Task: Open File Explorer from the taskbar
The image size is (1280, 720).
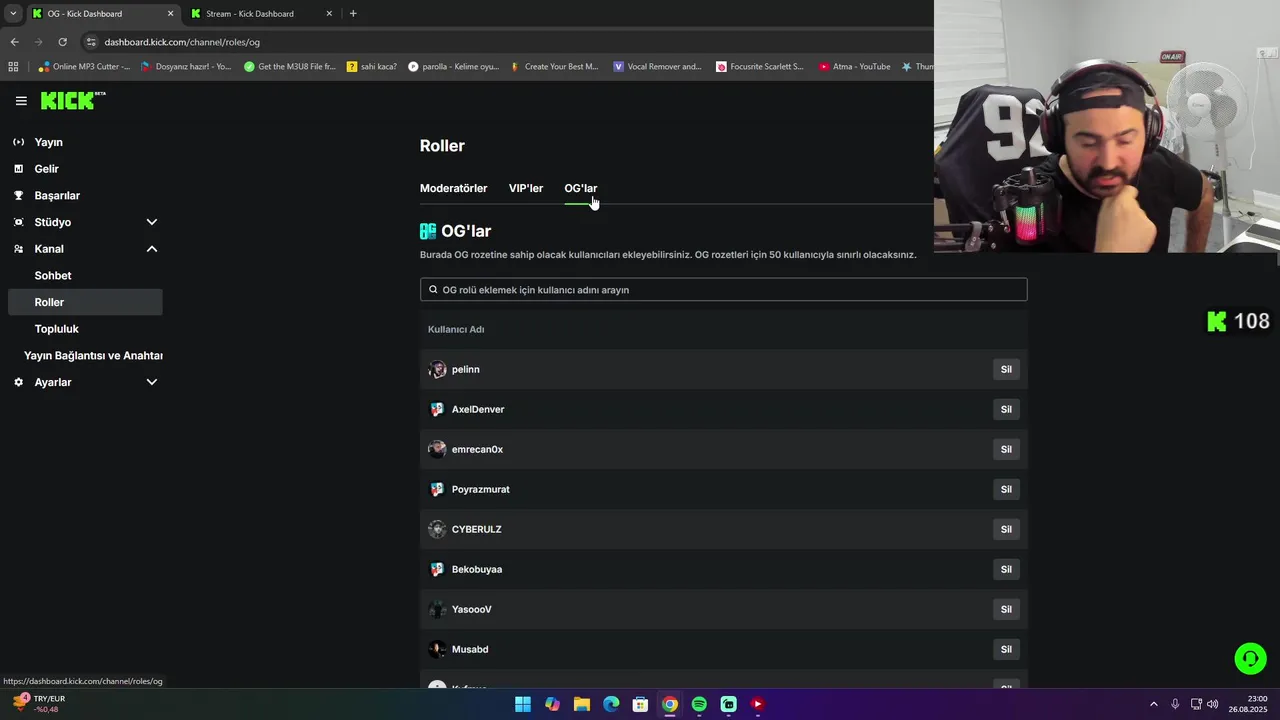Action: [x=582, y=704]
